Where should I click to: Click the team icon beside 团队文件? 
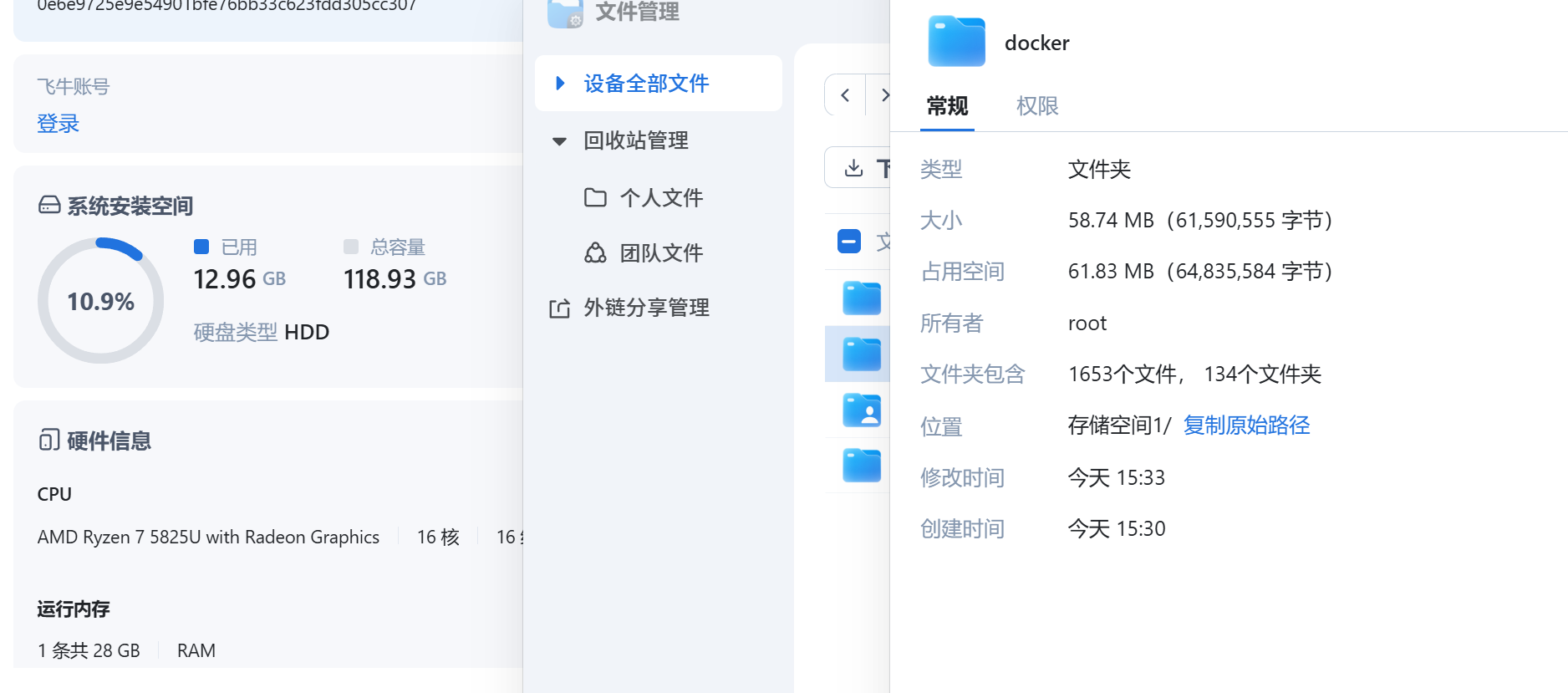point(595,252)
